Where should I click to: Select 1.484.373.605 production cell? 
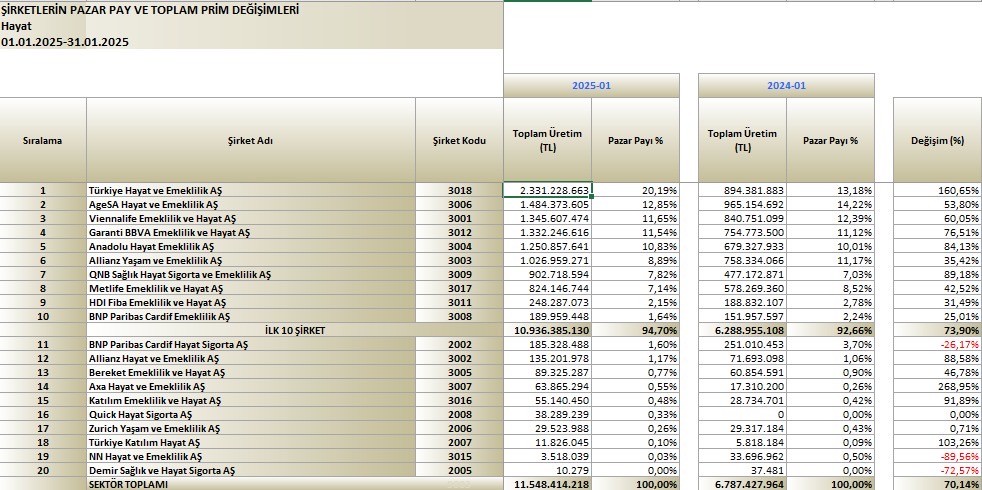547,204
